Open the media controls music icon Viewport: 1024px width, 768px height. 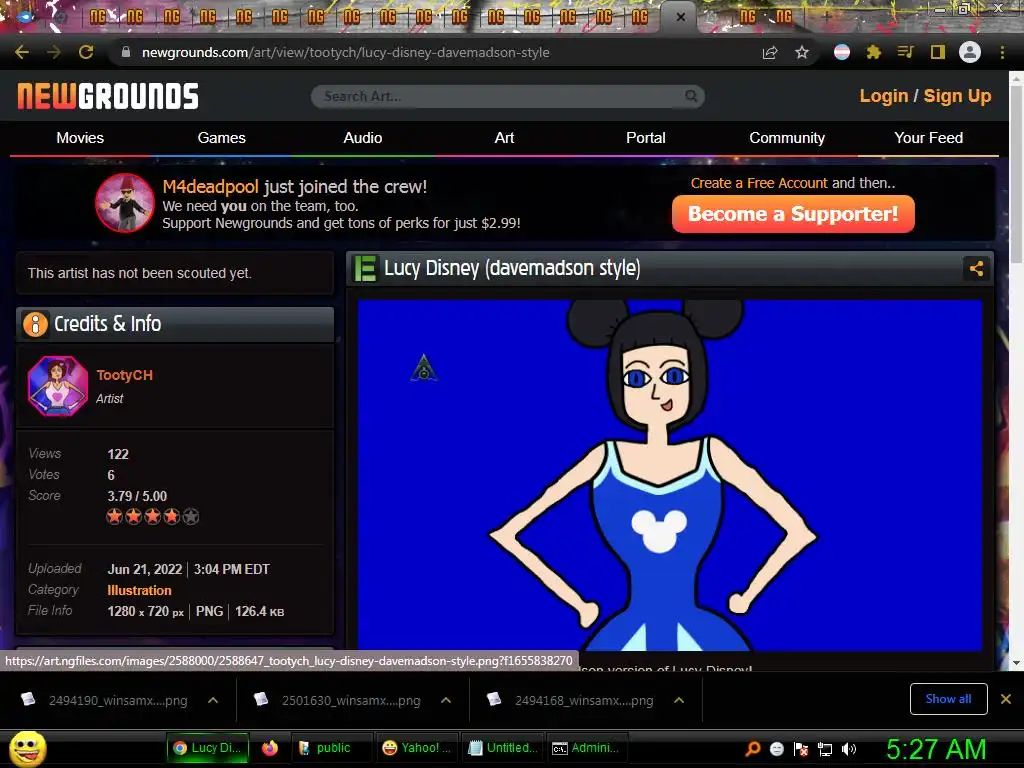(905, 52)
